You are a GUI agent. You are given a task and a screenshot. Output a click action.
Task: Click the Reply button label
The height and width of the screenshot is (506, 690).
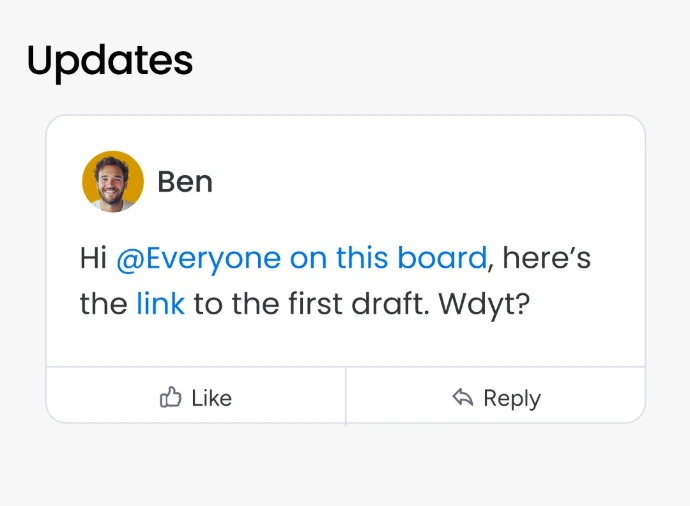[512, 399]
